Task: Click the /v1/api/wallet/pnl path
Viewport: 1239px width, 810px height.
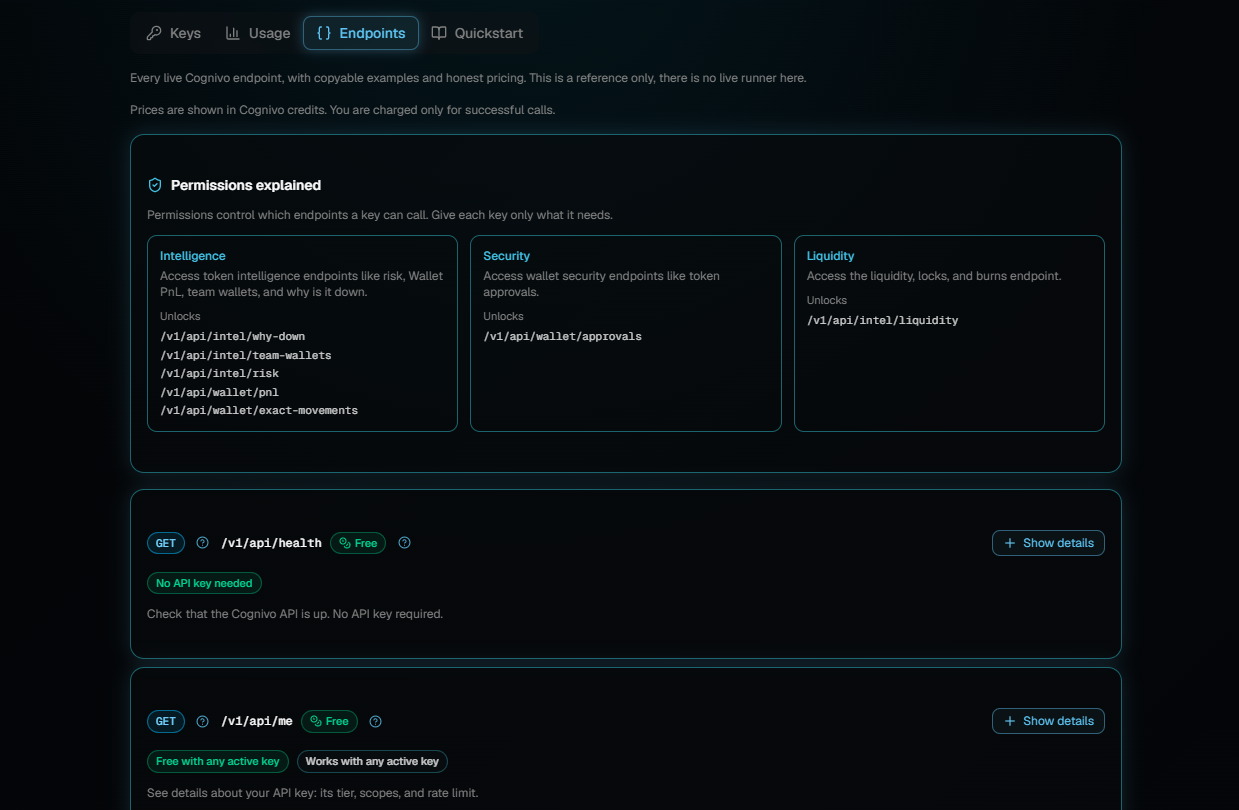Action: pos(219,392)
